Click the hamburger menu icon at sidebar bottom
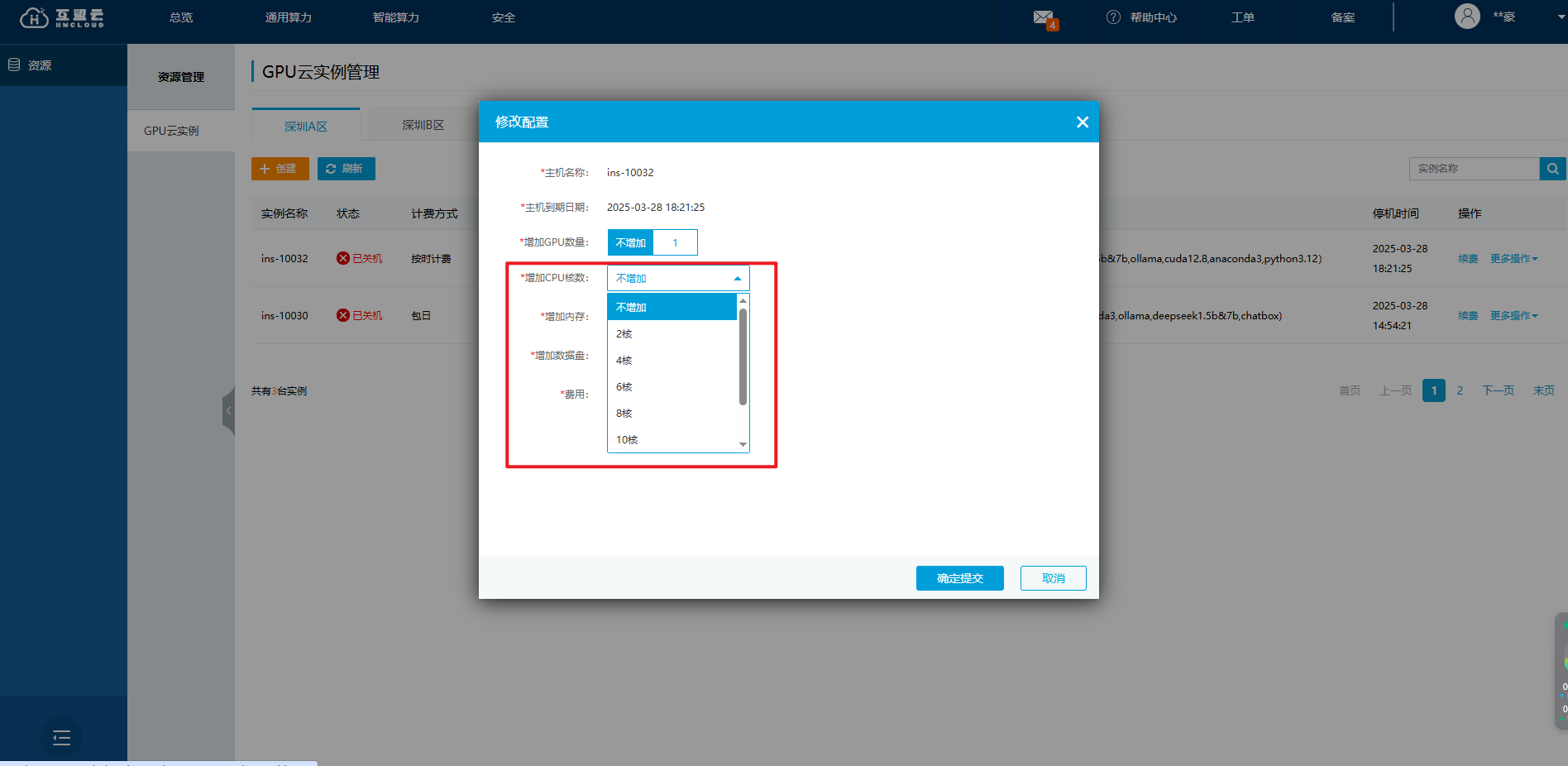This screenshot has width=1568, height=766. [x=62, y=737]
